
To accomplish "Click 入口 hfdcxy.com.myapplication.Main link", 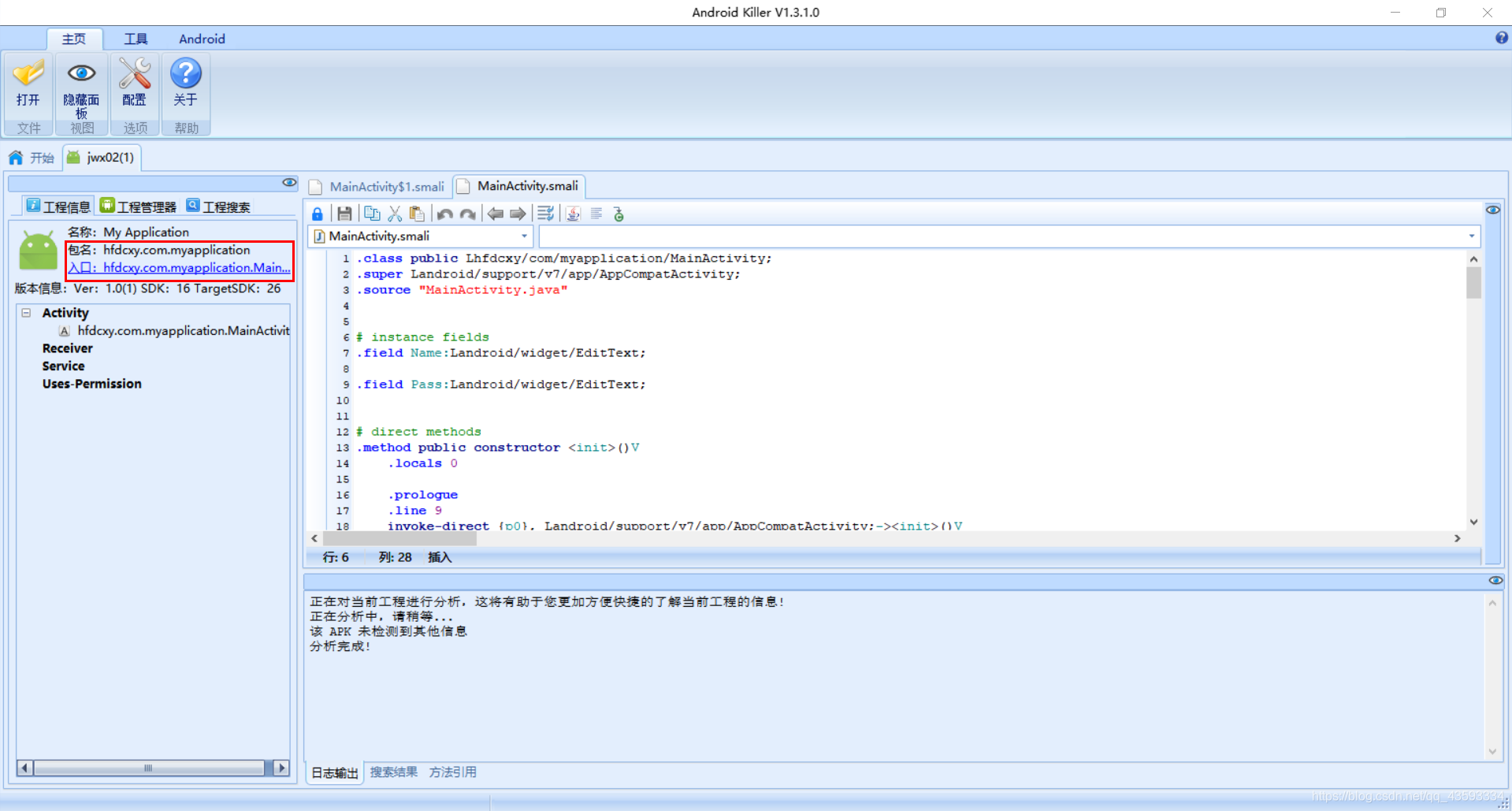I will click(179, 268).
